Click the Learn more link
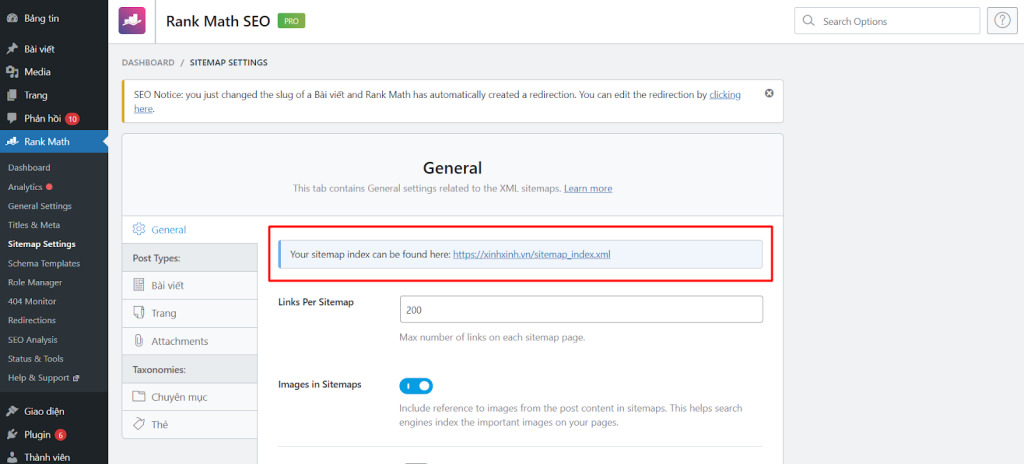Viewport: 1024px width, 464px height. (x=588, y=188)
